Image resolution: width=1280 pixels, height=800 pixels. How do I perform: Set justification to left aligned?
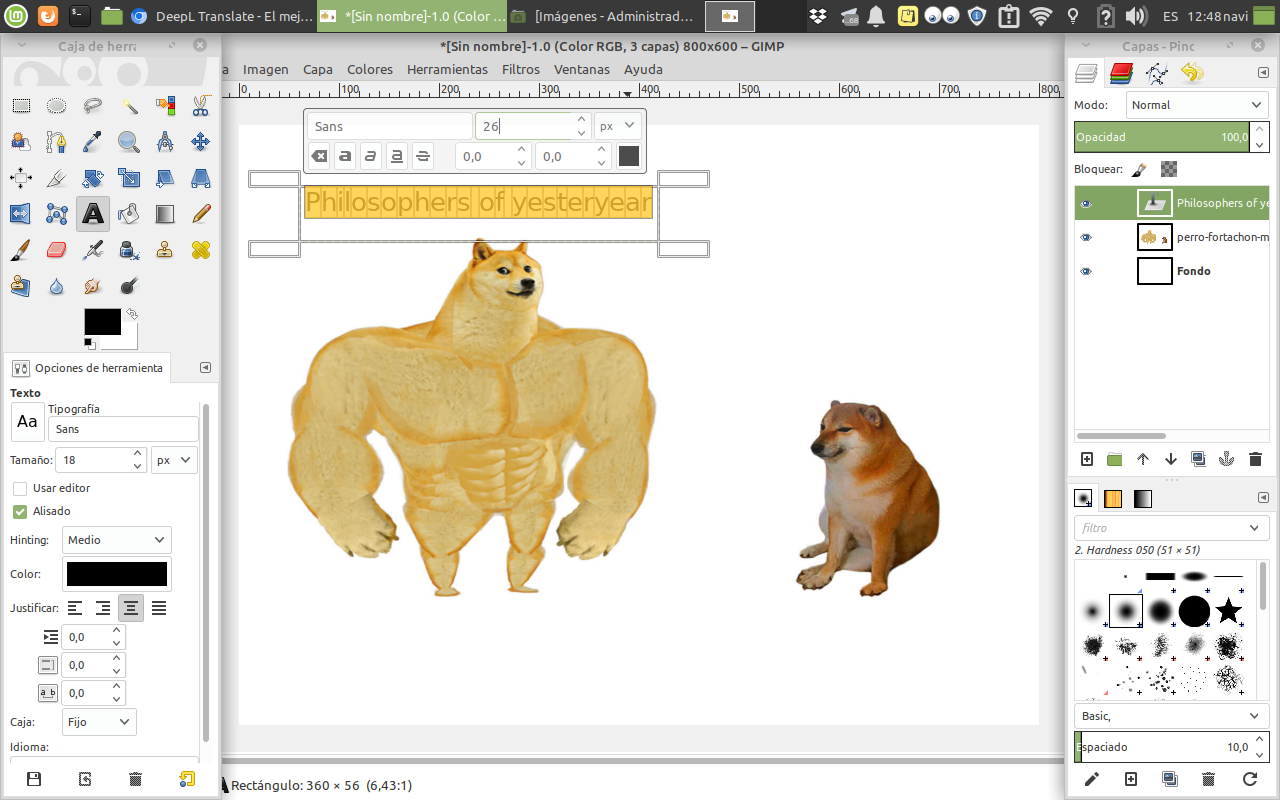point(75,608)
